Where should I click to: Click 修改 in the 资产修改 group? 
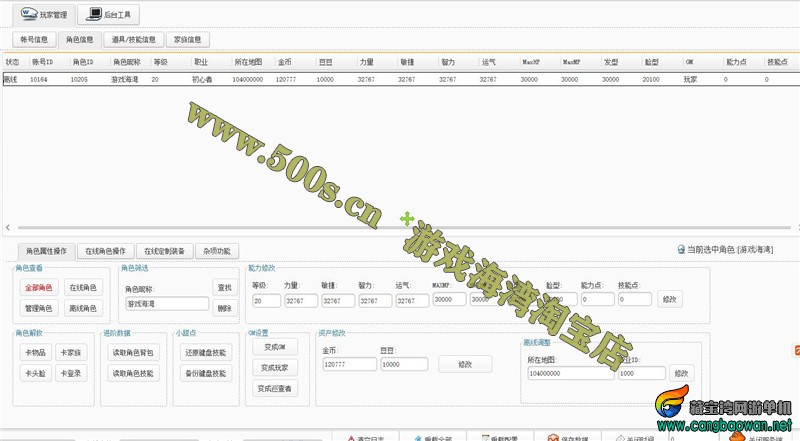pyautogui.click(x=465, y=364)
